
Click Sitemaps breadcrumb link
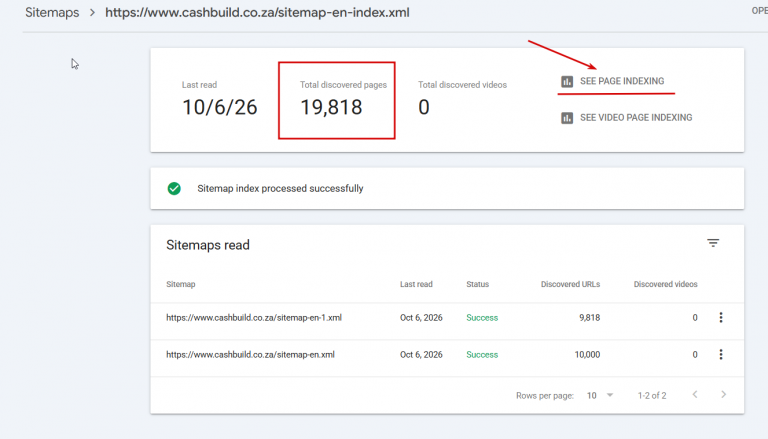click(x=52, y=12)
